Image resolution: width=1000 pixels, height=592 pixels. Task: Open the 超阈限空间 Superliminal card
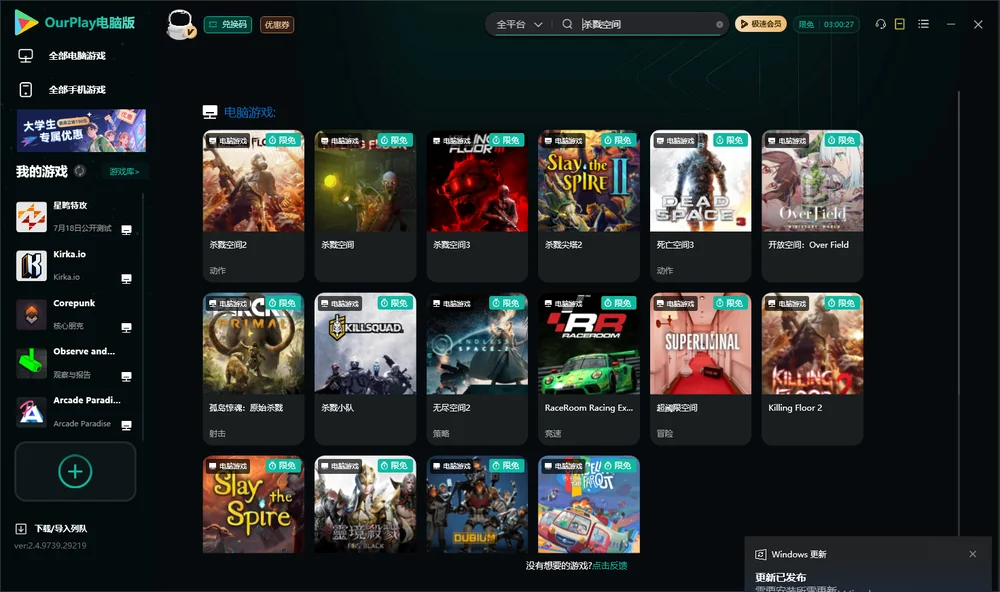coord(700,369)
